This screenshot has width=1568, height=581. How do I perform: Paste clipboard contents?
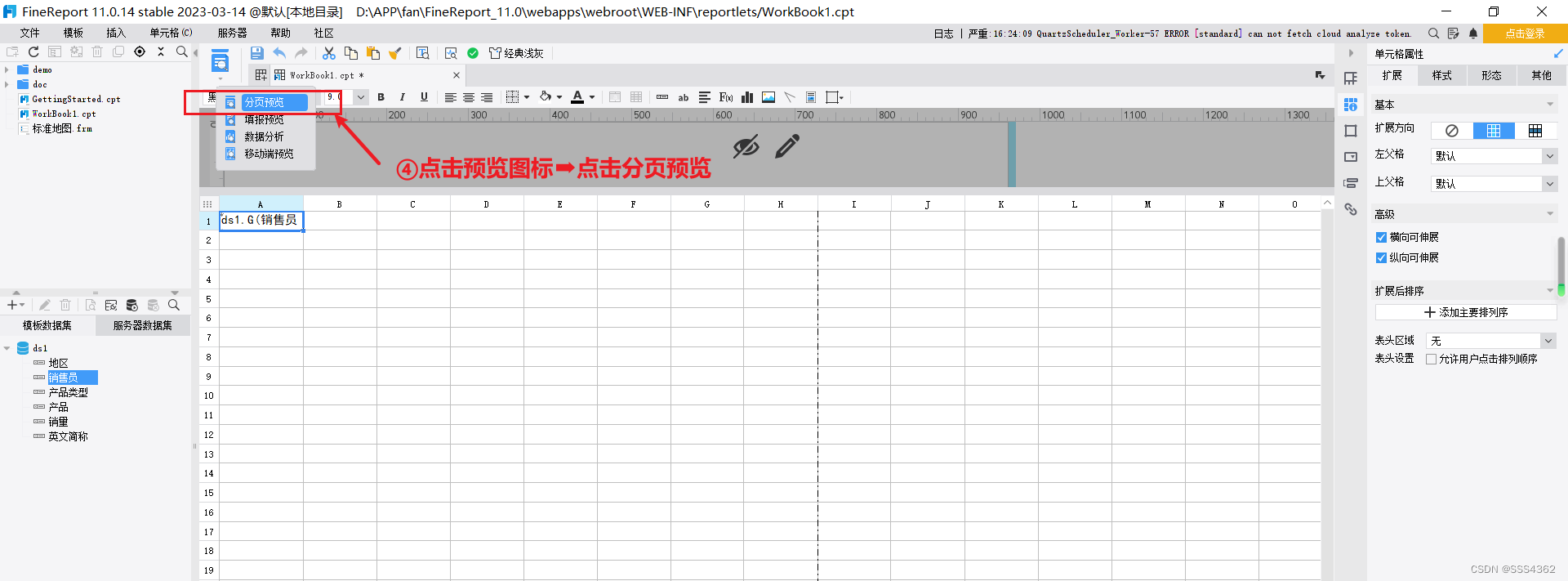tap(373, 53)
